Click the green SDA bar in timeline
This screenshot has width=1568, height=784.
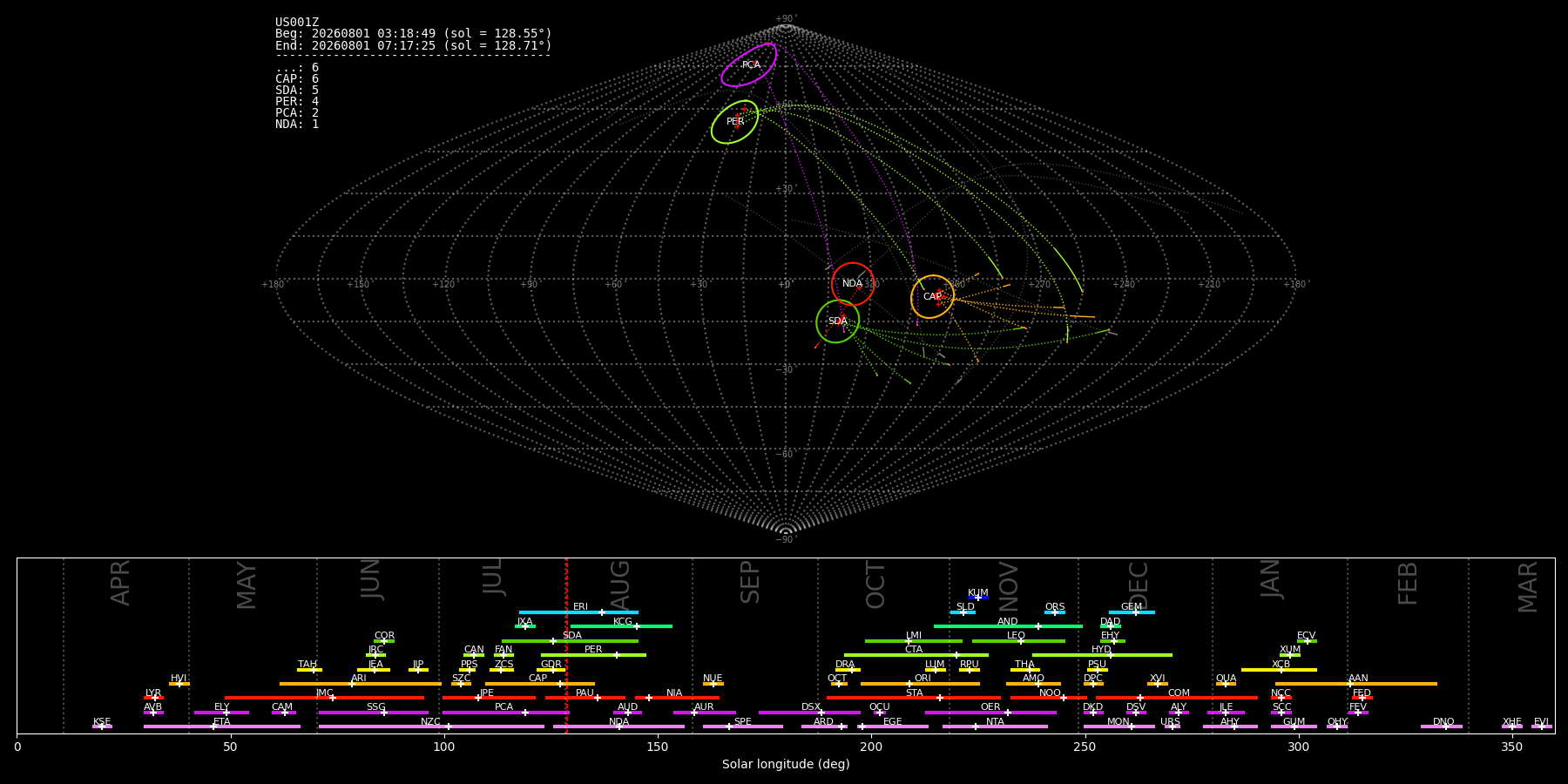[x=570, y=641]
